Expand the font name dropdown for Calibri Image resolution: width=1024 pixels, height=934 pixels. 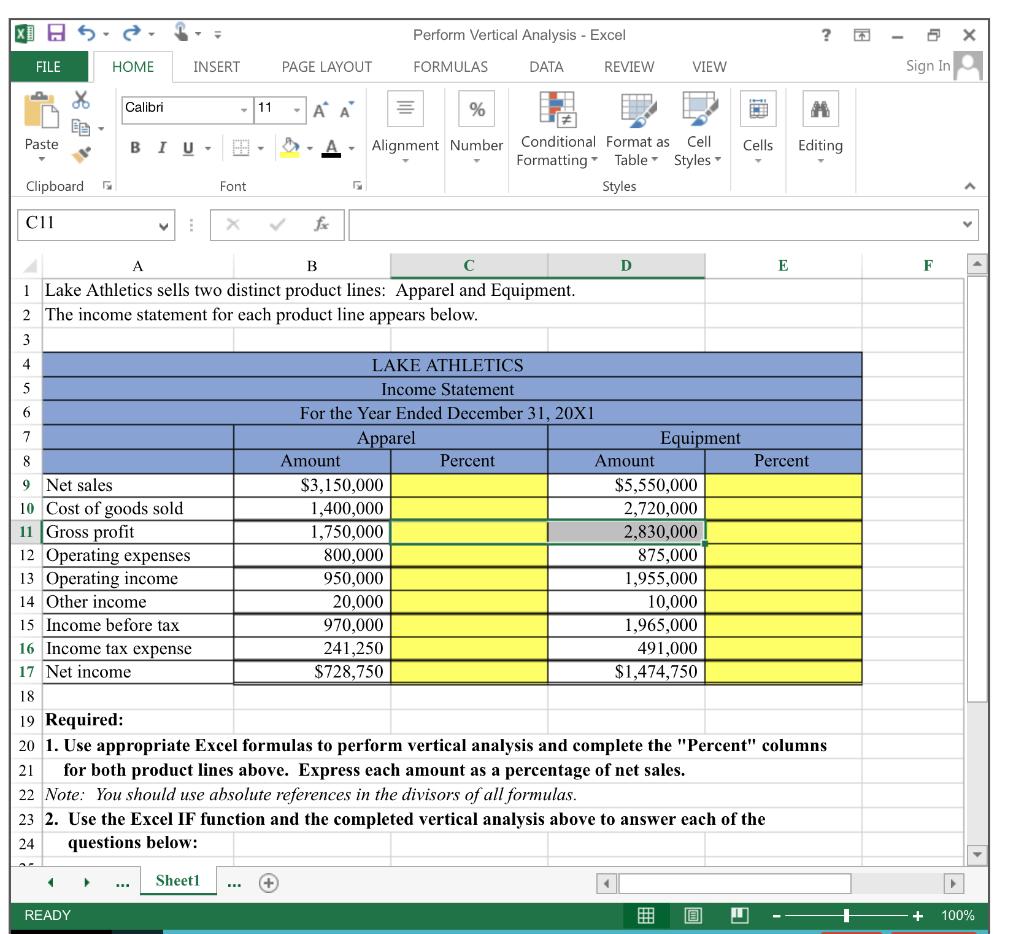pyautogui.click(x=245, y=108)
